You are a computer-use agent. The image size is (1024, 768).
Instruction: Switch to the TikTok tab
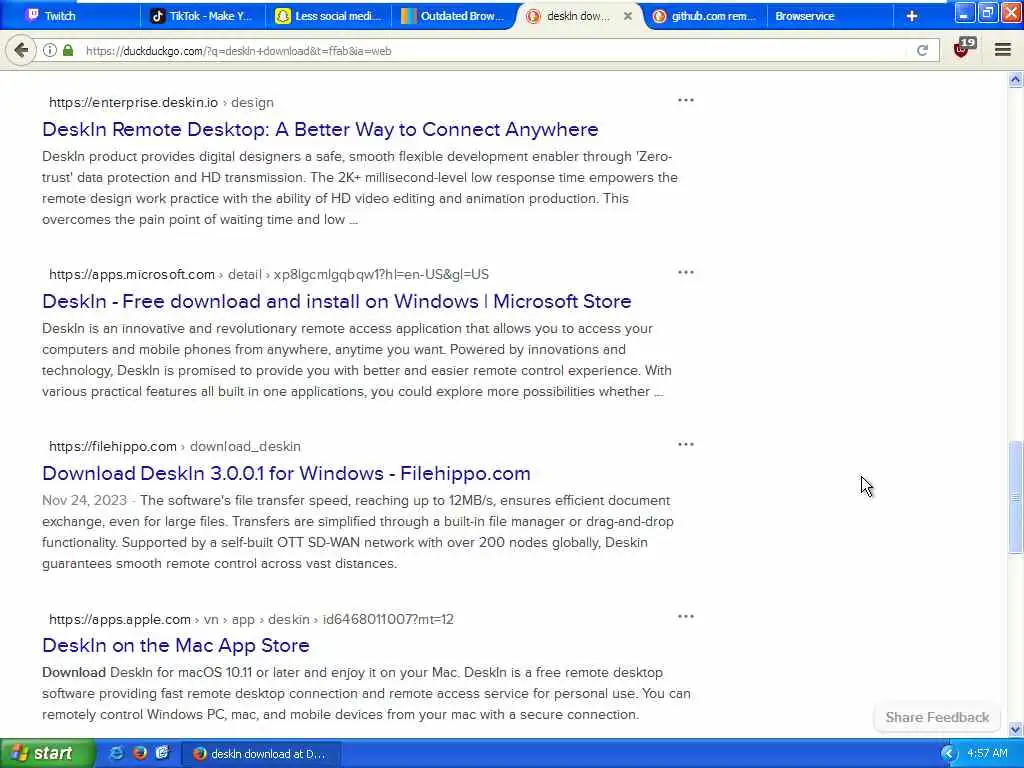click(202, 16)
